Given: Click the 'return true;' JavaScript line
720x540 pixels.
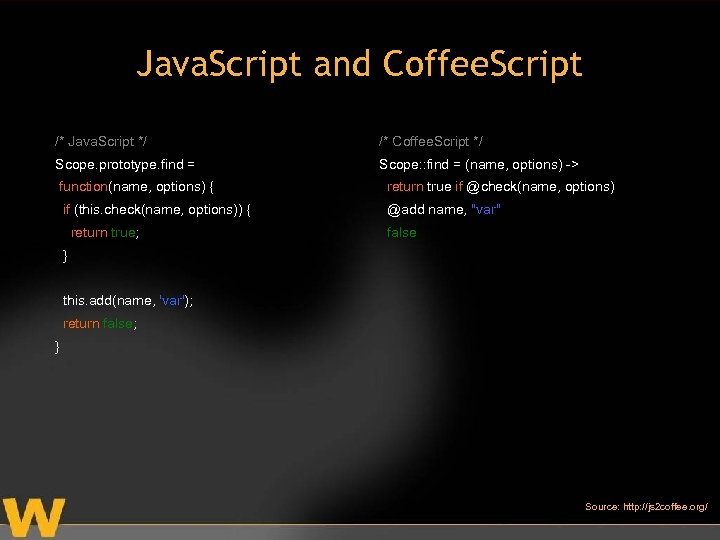Looking at the screenshot, I should 105,233.
